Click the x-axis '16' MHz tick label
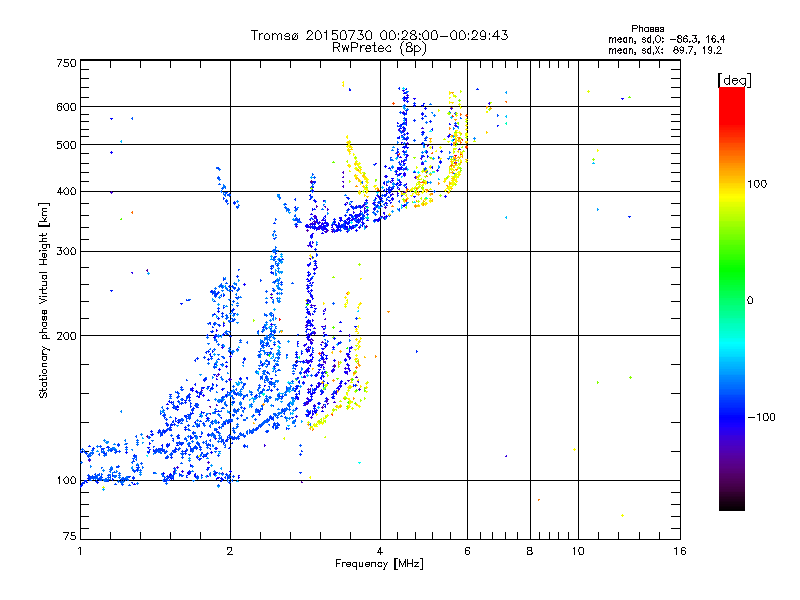The height and width of the screenshot is (600, 800). 680,551
